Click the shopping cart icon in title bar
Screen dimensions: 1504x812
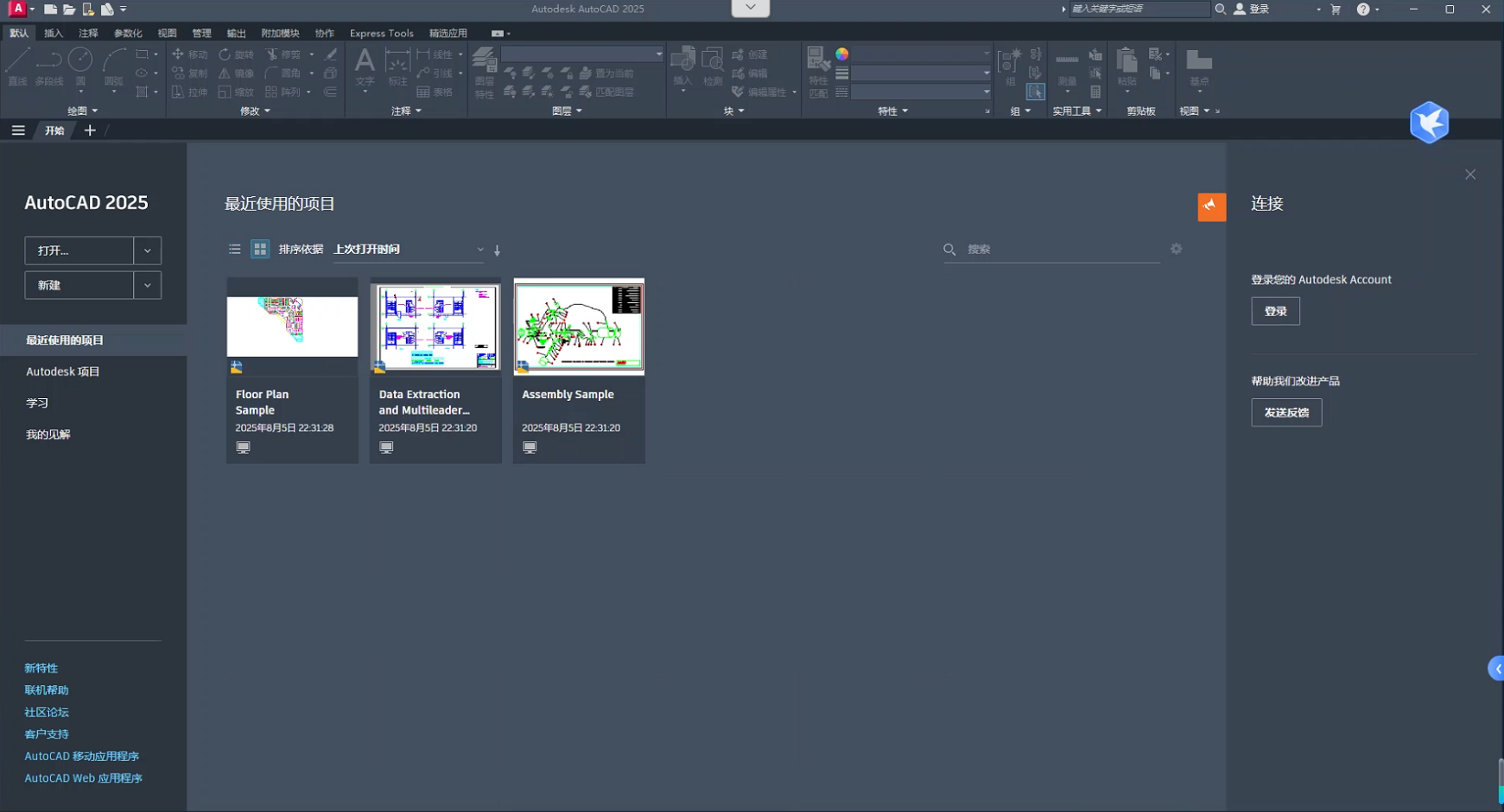coord(1336,10)
